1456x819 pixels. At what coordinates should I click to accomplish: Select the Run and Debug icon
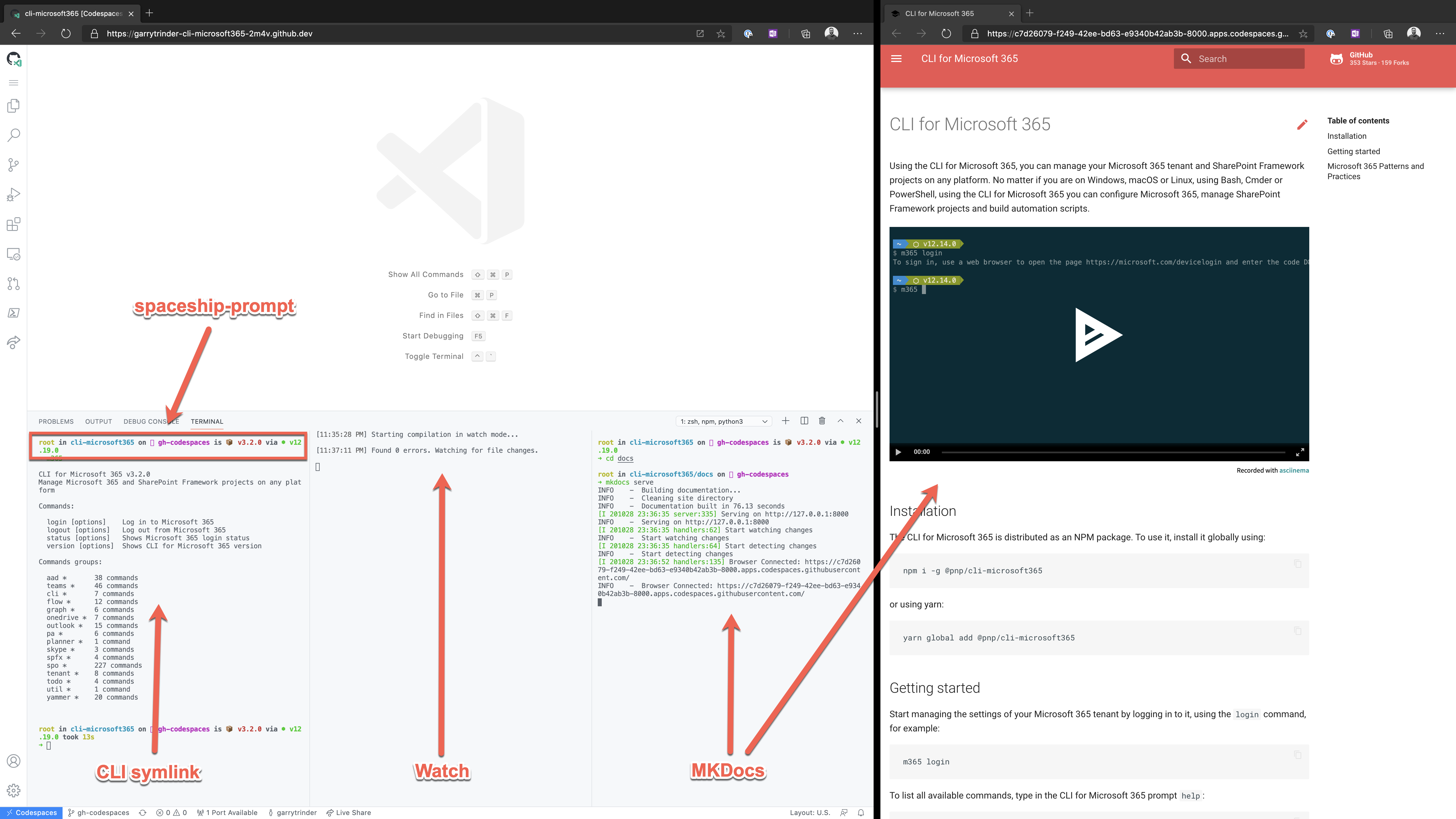point(13,194)
